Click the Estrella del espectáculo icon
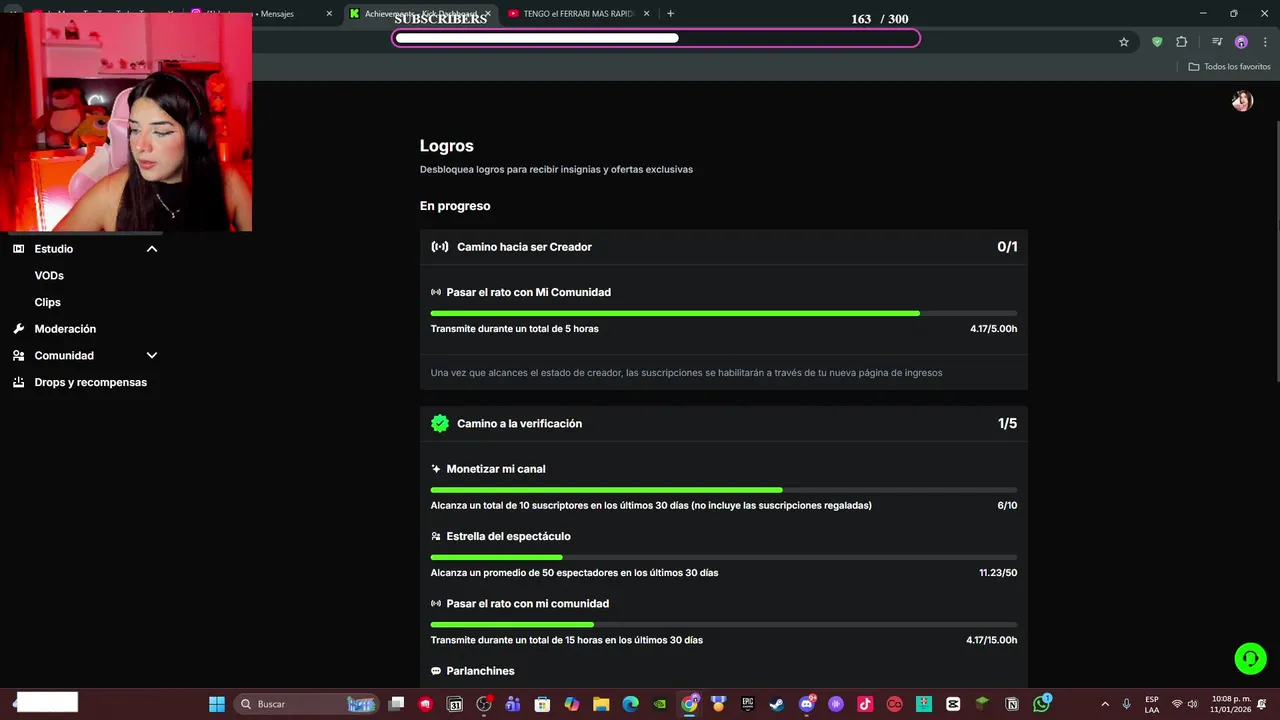This screenshot has width=1280, height=720. click(x=436, y=536)
